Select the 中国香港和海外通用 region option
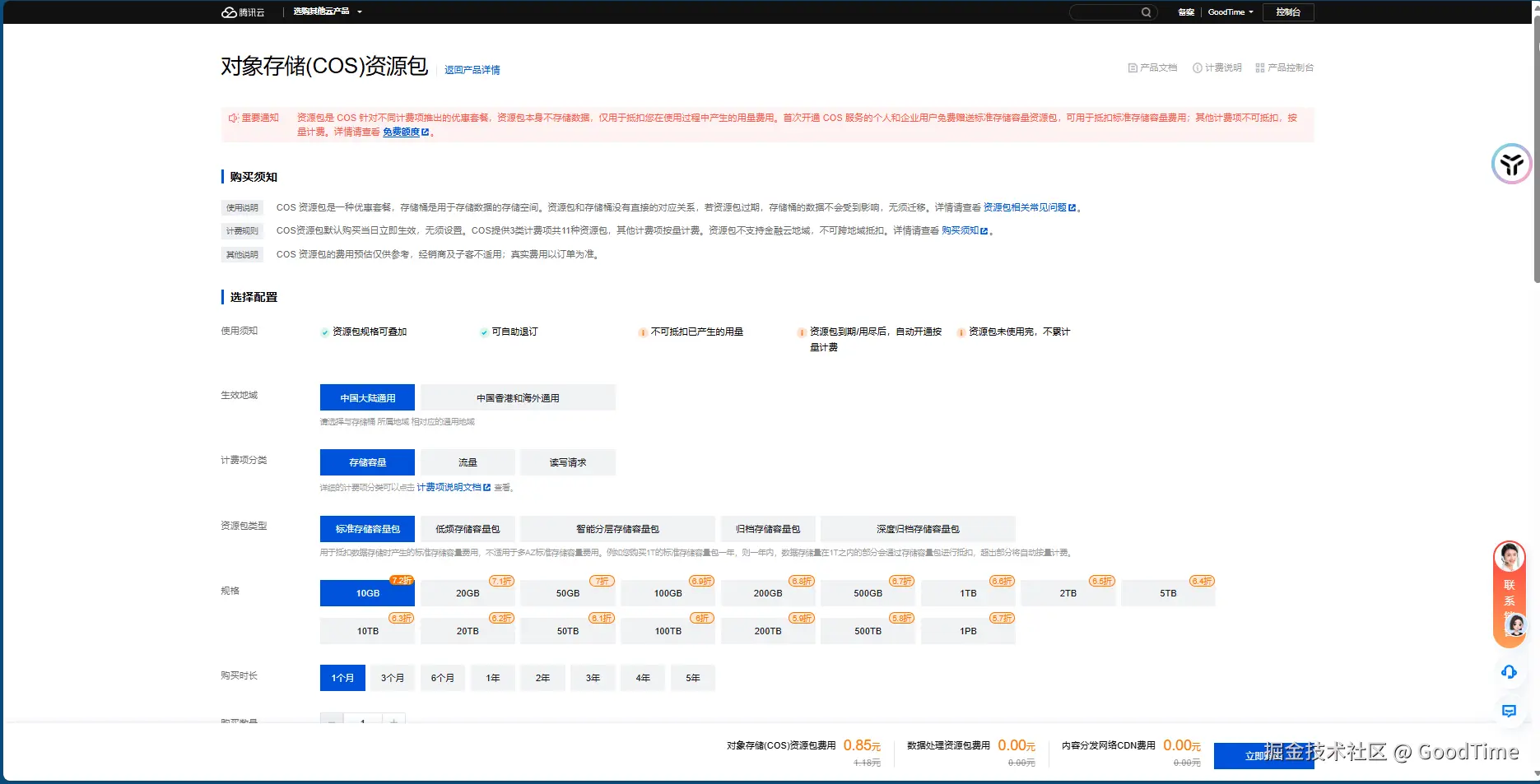 (518, 398)
